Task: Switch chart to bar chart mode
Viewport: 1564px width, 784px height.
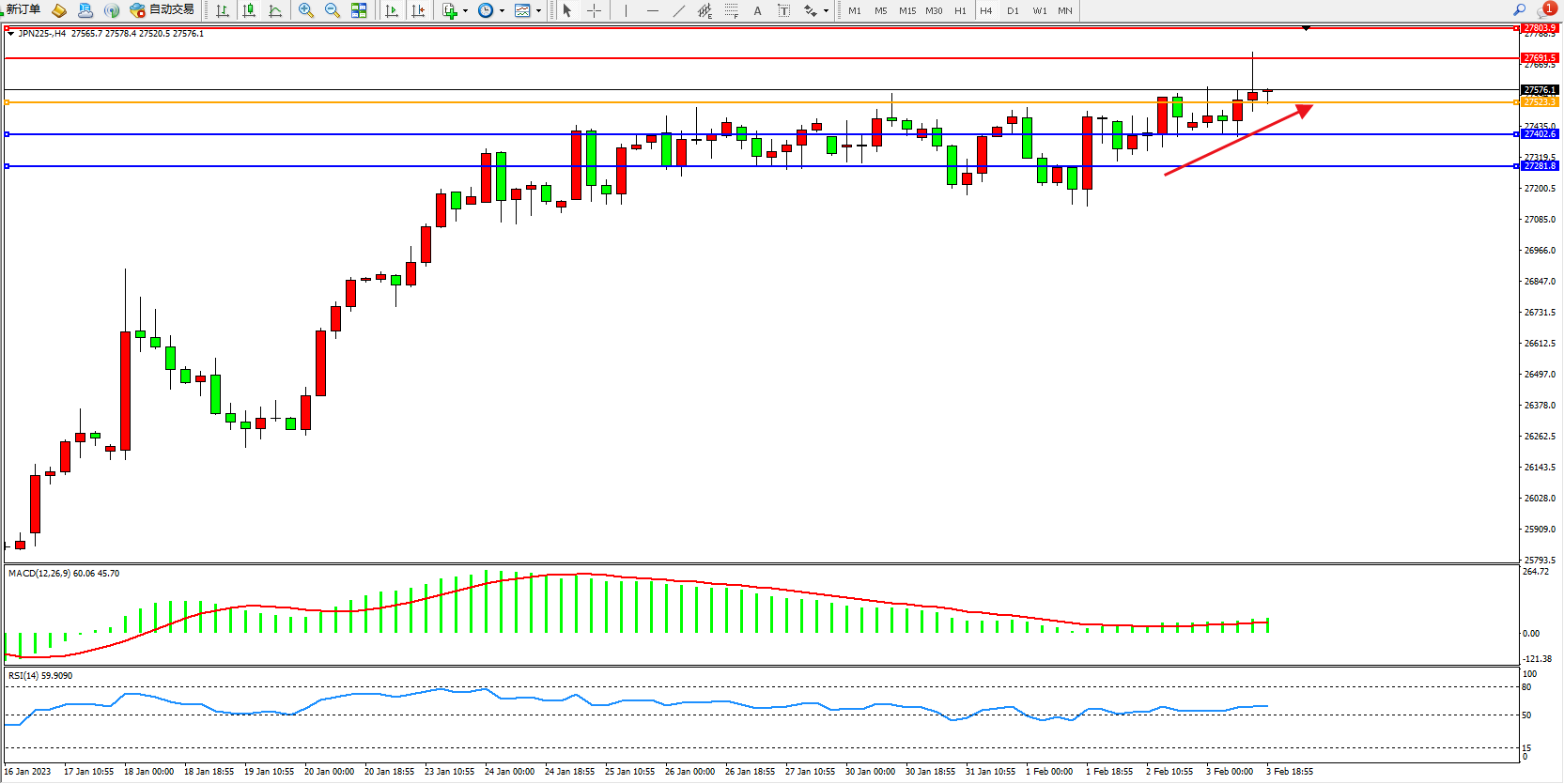Action: [x=223, y=10]
